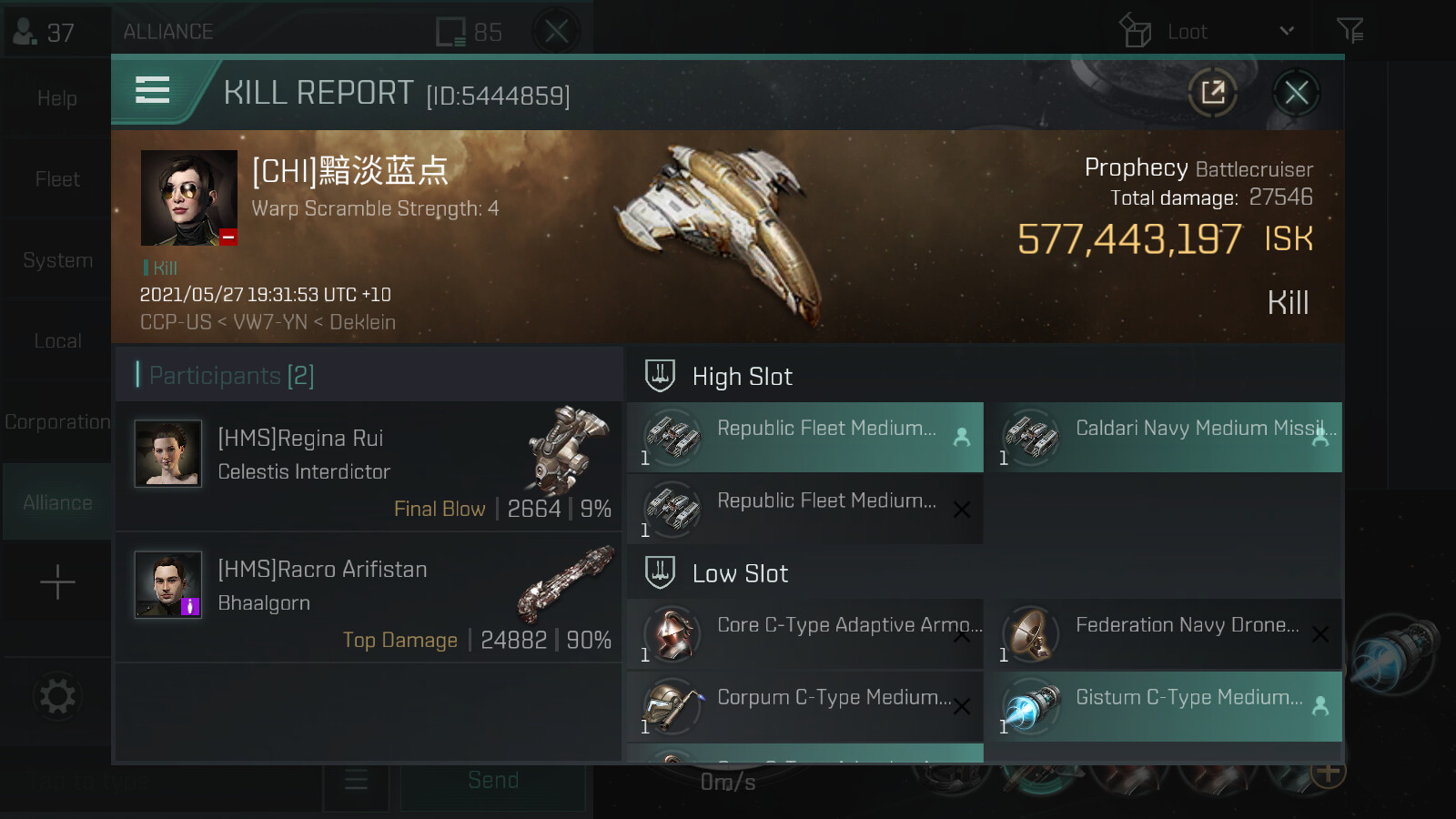
Task: Click the loot filter funnel icon
Action: click(1350, 32)
